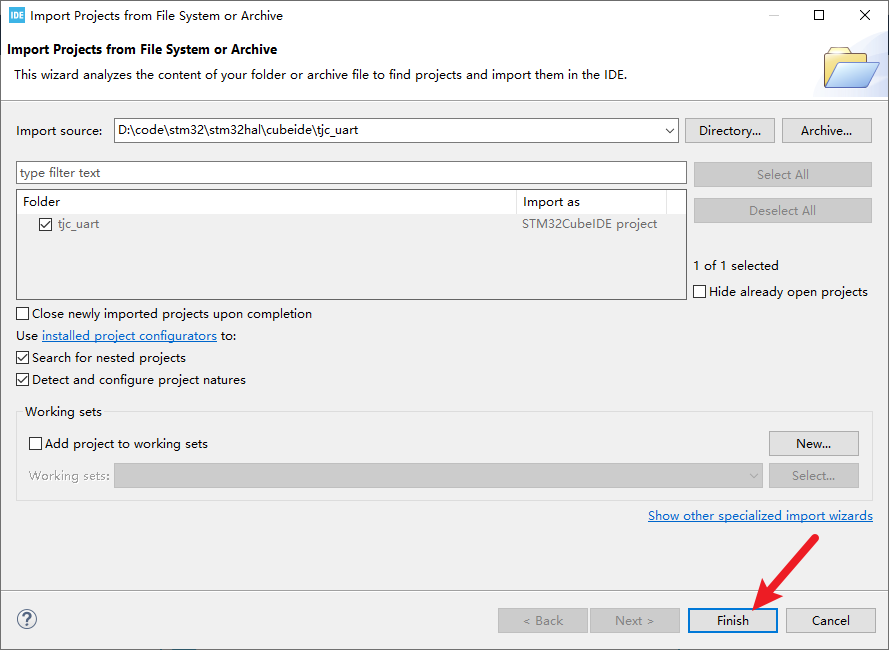889x650 pixels.
Task: Click the IDE icon in title bar
Action: click(x=16, y=15)
